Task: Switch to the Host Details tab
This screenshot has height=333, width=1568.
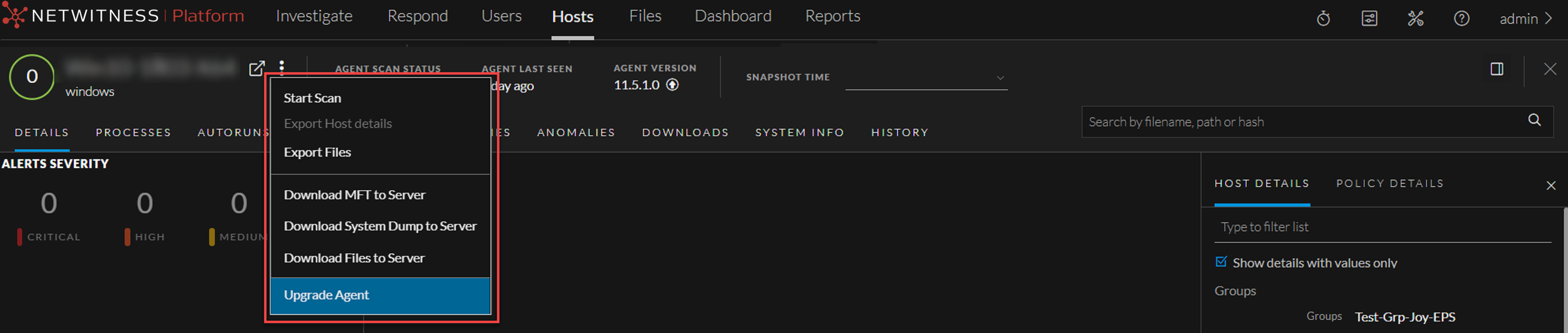Action: click(x=1261, y=184)
